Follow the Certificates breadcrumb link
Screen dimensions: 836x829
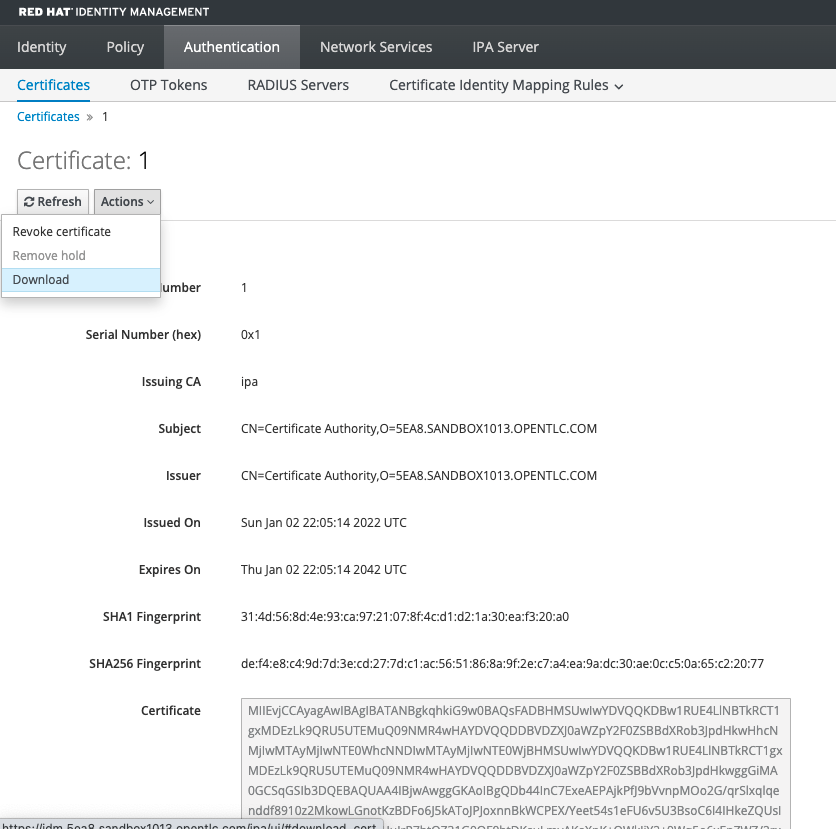48,116
